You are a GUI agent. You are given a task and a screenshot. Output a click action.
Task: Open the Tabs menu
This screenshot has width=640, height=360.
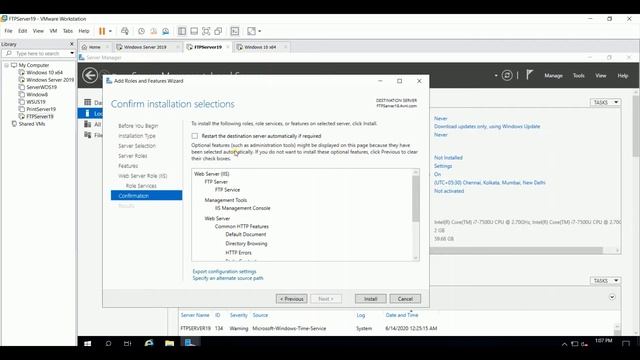(x=68, y=31)
